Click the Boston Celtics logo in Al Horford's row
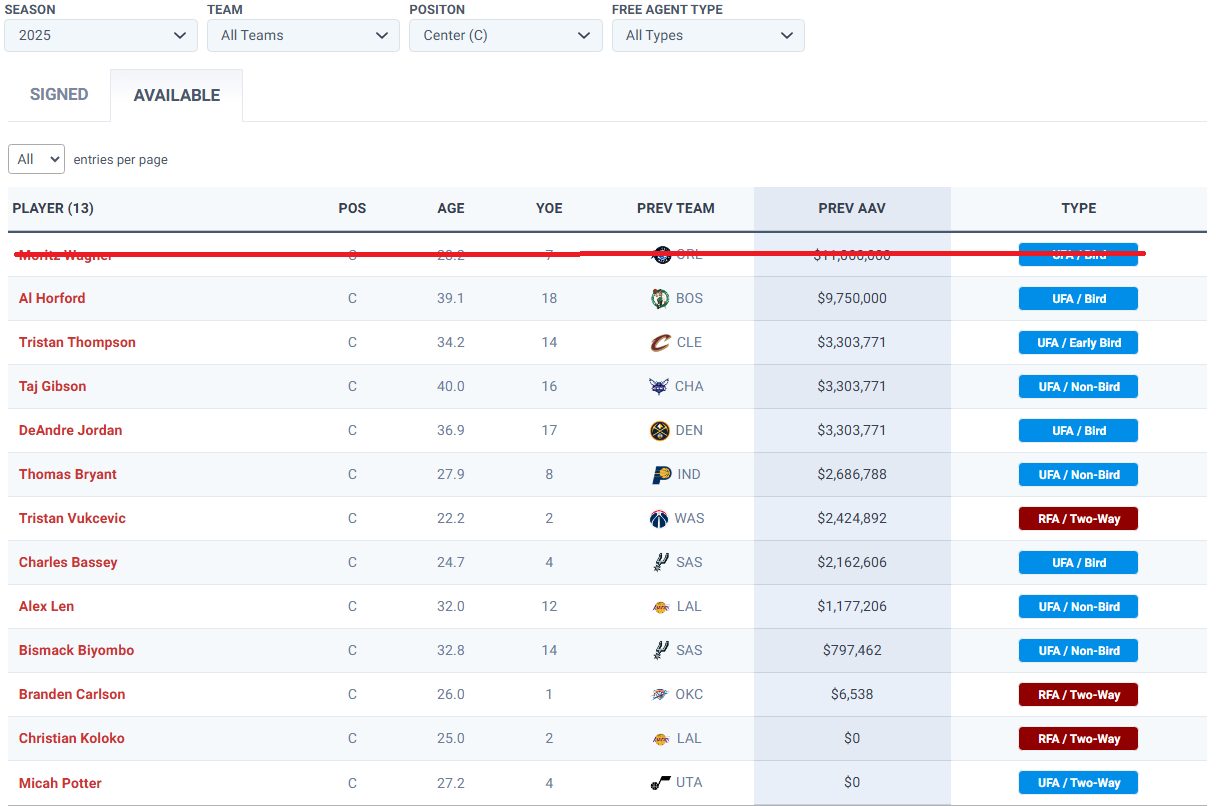The height and width of the screenshot is (806, 1217). pyautogui.click(x=660, y=298)
